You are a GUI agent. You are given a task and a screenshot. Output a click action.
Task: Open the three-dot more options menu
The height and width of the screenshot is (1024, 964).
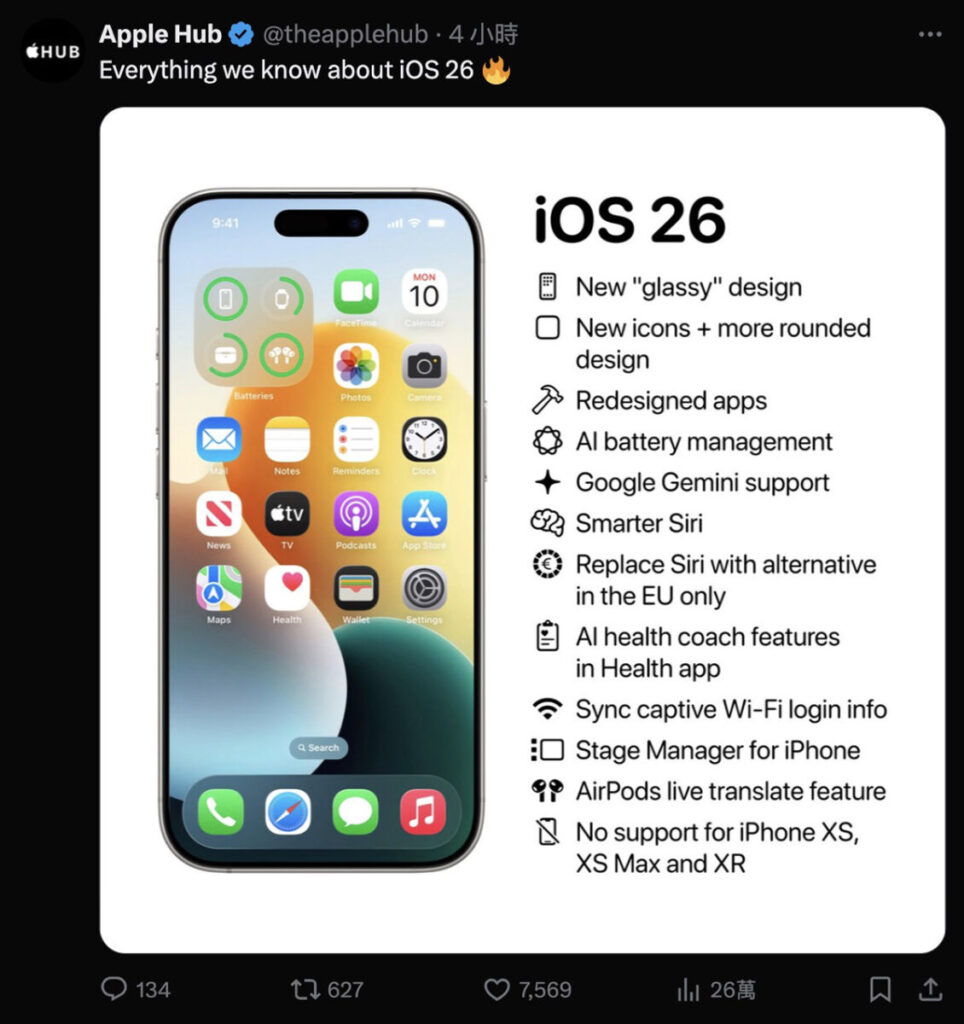[x=930, y=34]
